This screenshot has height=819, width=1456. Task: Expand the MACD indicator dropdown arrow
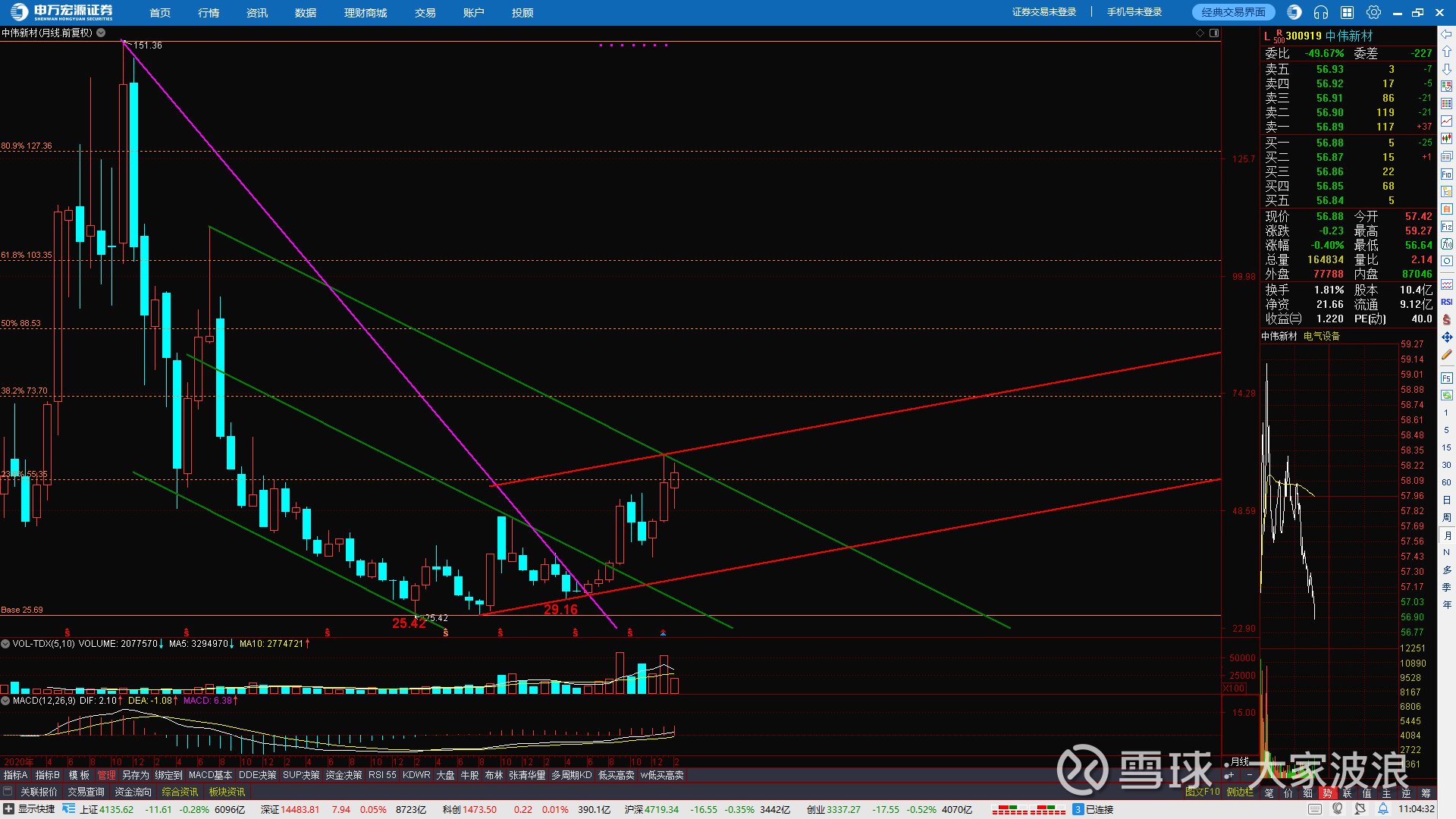5,701
